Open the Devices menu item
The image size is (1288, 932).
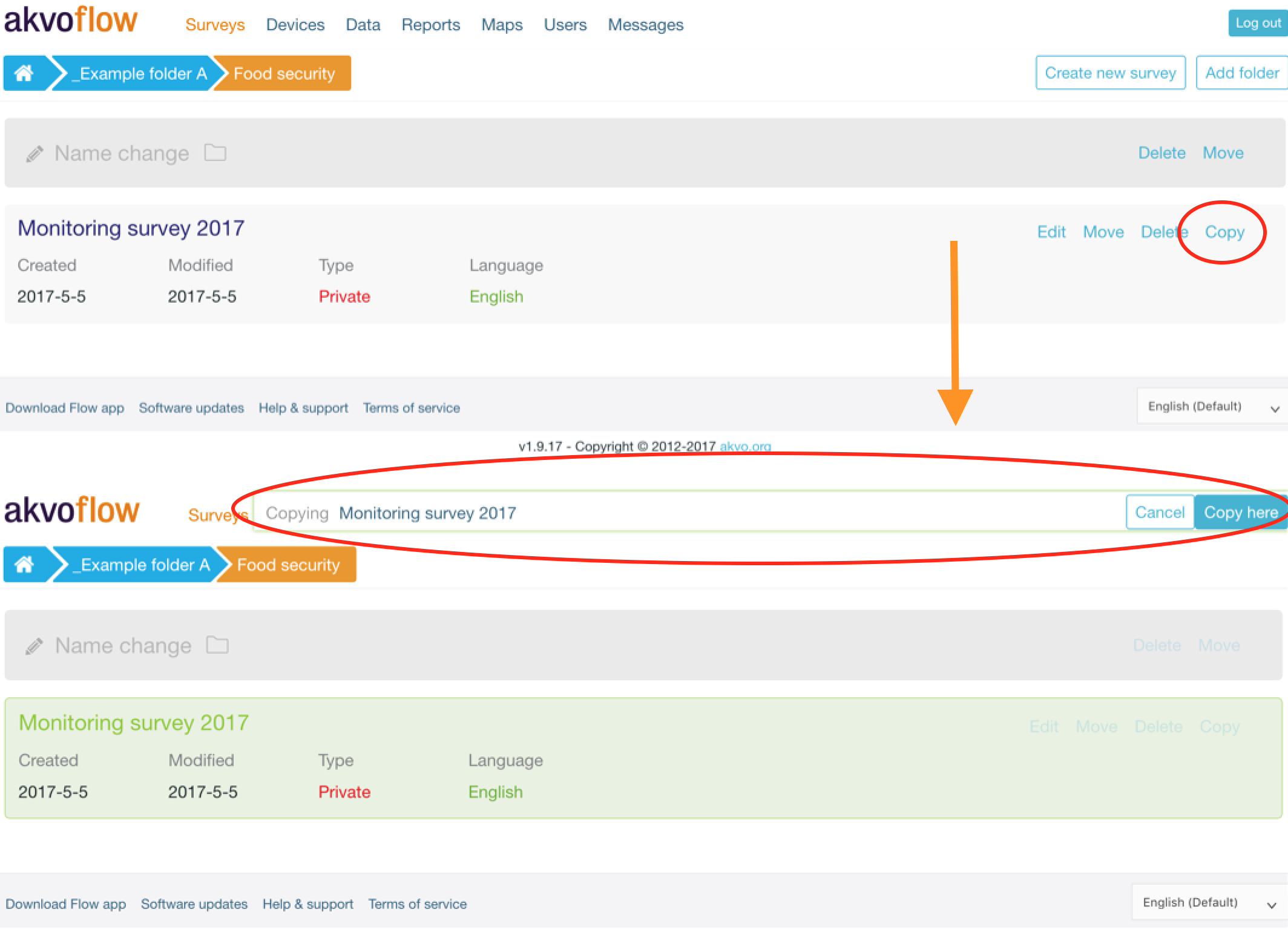click(x=295, y=25)
